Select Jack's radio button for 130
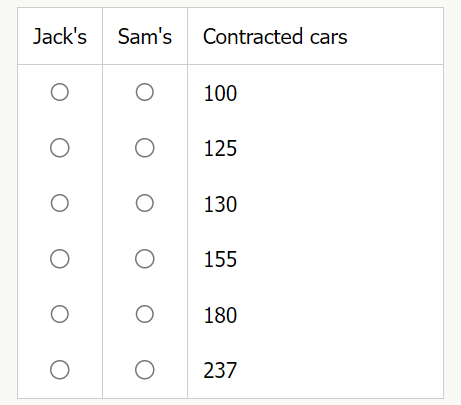 [60, 203]
